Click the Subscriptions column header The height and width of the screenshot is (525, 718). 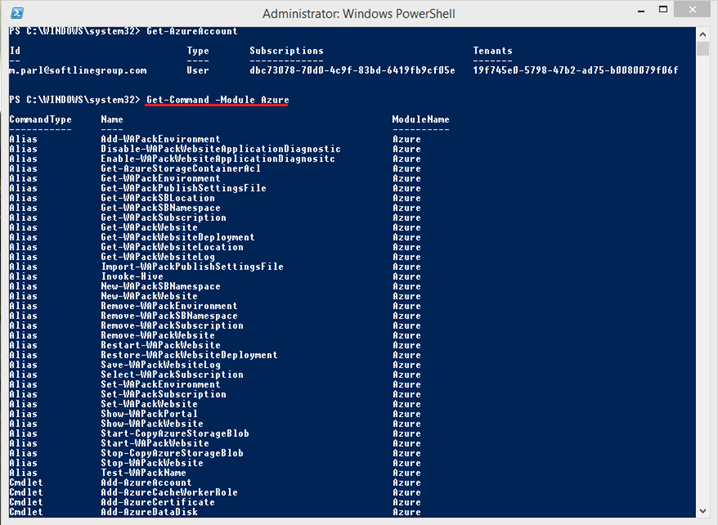[286, 51]
